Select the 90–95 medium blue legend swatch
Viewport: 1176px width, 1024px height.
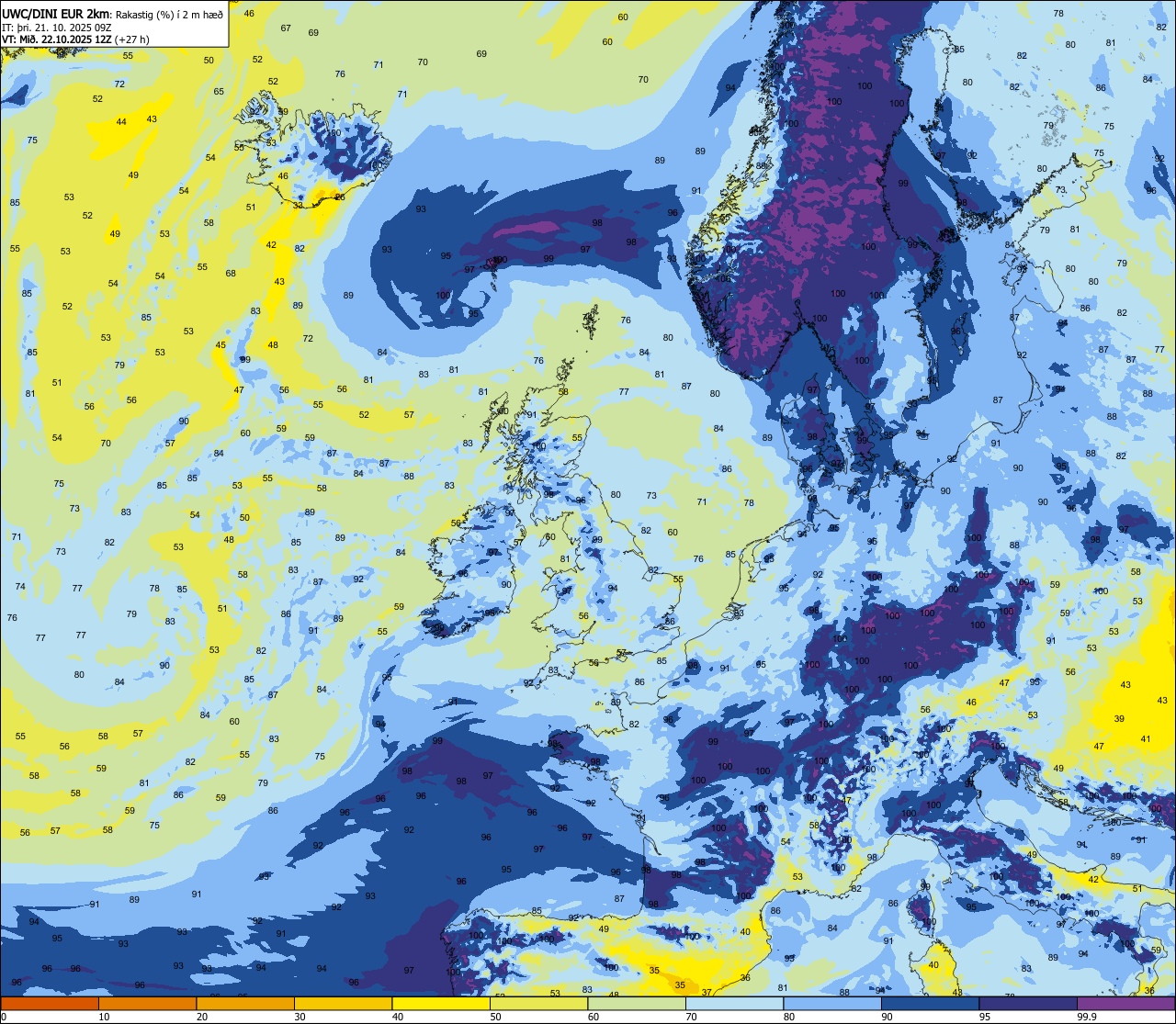coord(930,1003)
